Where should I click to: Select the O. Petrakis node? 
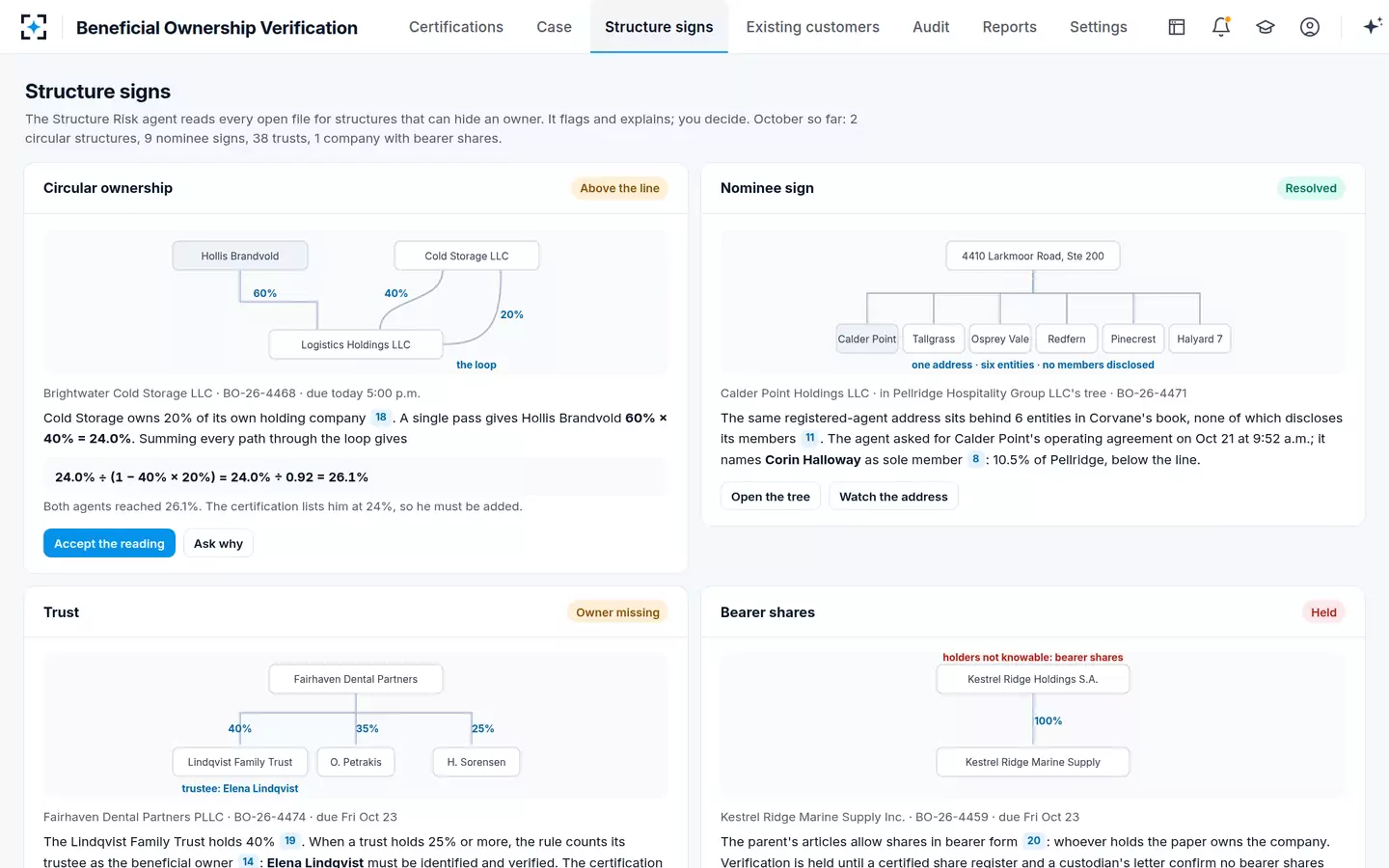click(x=356, y=762)
